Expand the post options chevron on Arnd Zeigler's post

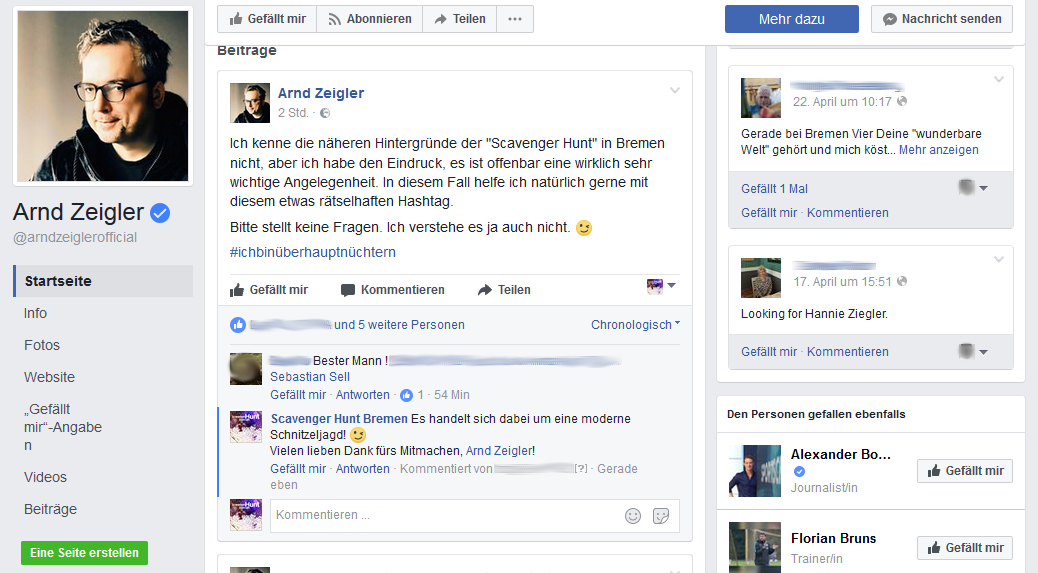(675, 91)
